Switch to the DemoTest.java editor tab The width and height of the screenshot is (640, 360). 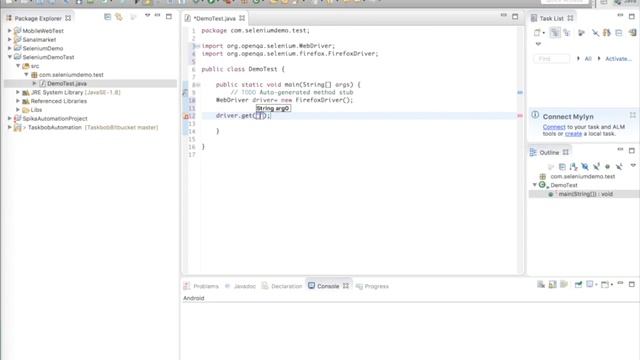(x=215, y=18)
